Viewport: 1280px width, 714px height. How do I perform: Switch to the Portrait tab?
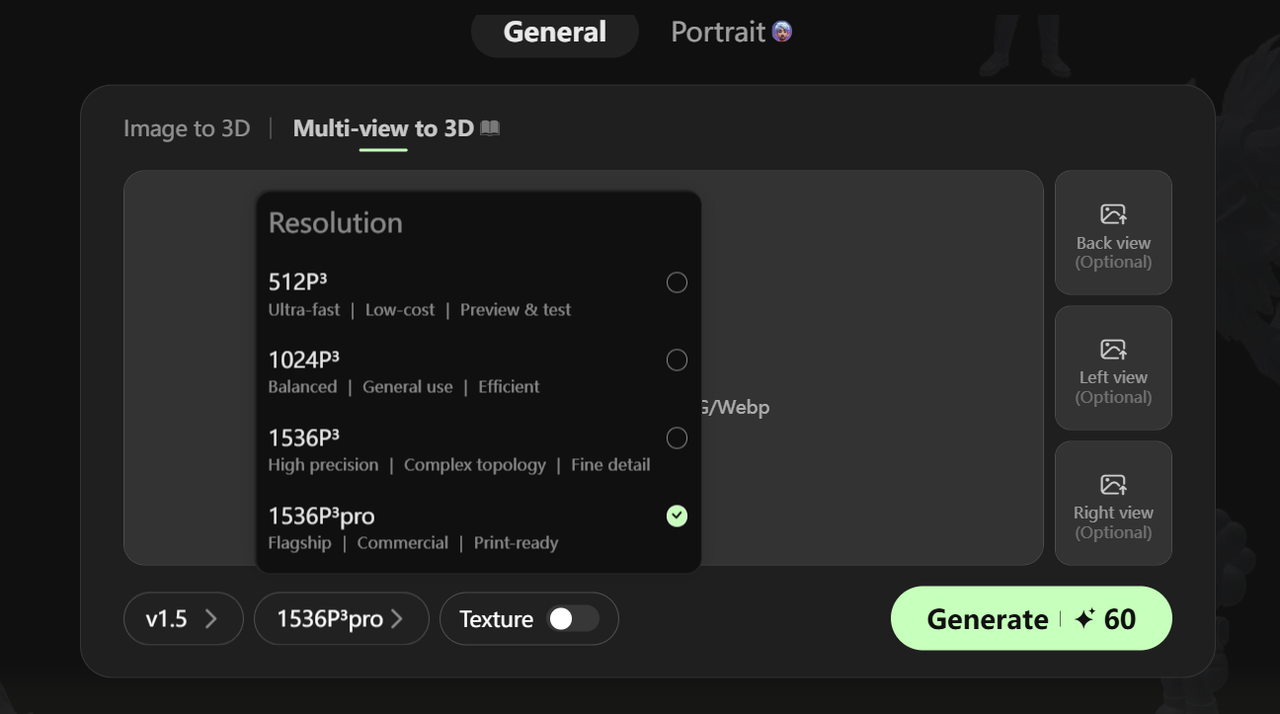pyautogui.click(x=718, y=31)
